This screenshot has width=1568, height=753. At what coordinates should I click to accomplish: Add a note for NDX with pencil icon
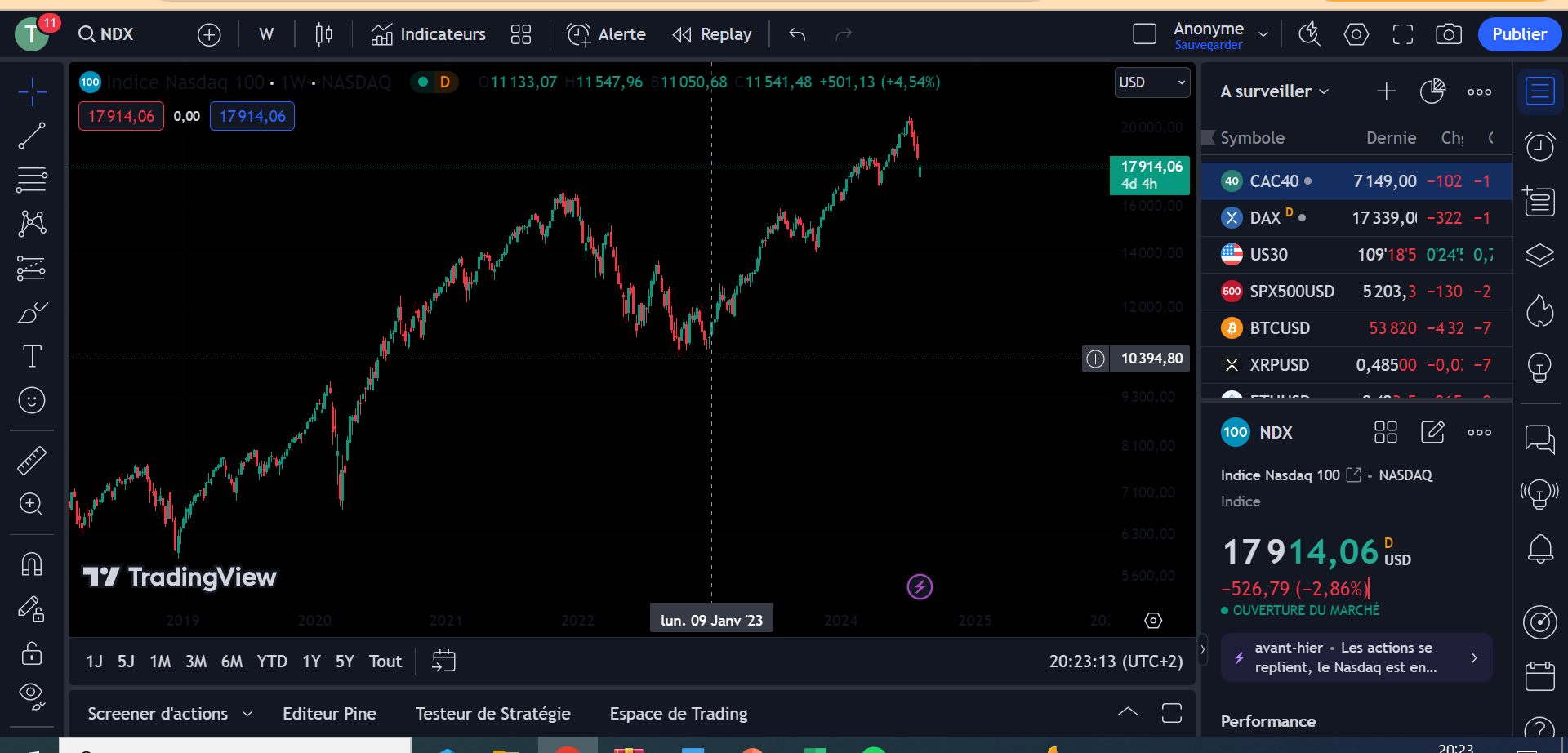click(x=1432, y=432)
